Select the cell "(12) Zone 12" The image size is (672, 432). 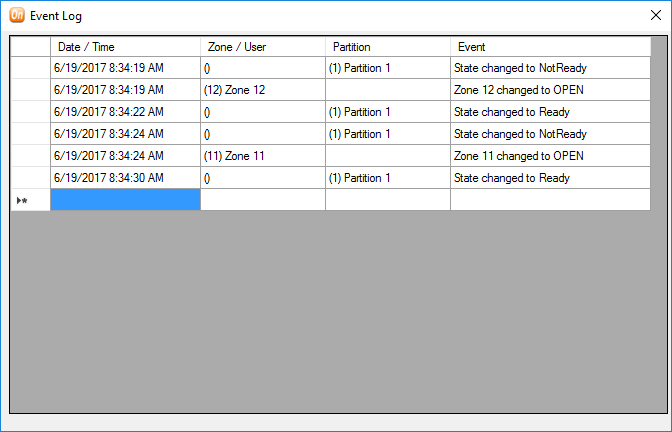(x=263, y=90)
